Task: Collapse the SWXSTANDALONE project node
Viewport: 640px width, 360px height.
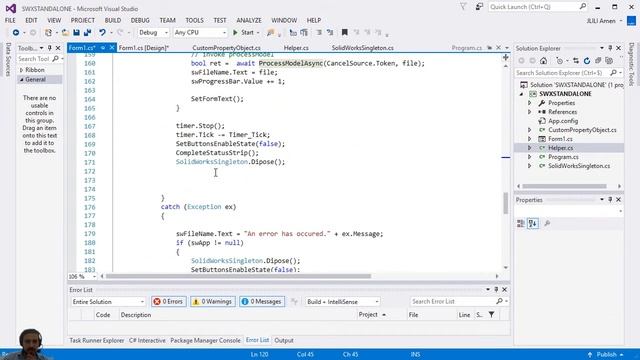Action: tap(521, 94)
